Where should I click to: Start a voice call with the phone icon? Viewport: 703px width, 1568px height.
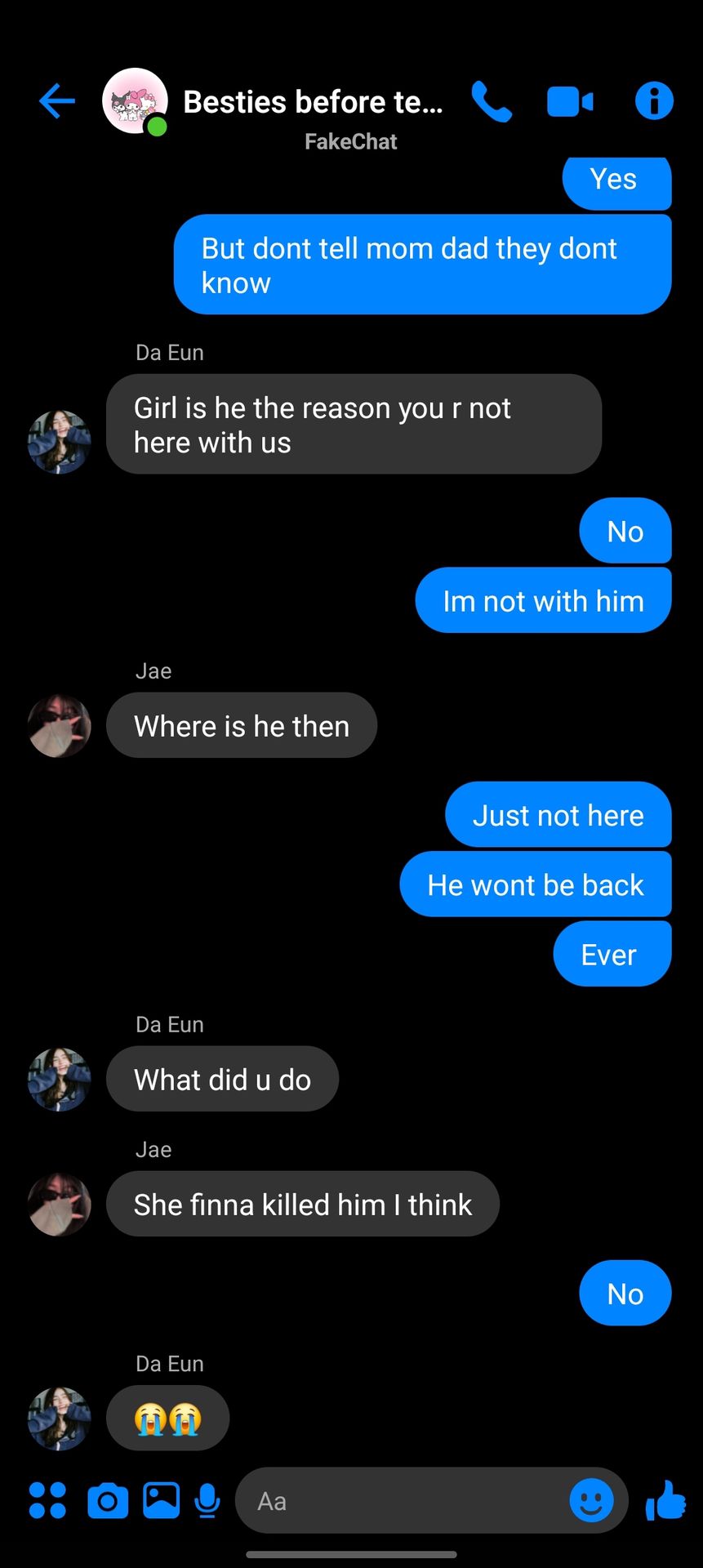click(492, 101)
